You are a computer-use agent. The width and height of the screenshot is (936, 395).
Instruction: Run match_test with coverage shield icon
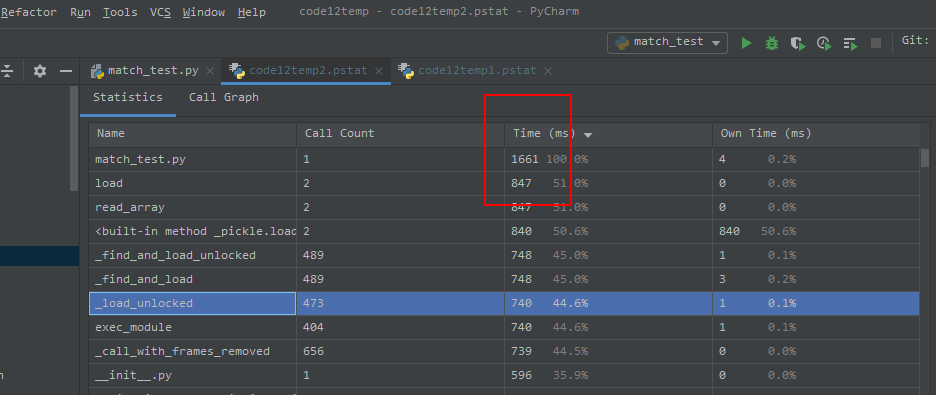pos(798,43)
